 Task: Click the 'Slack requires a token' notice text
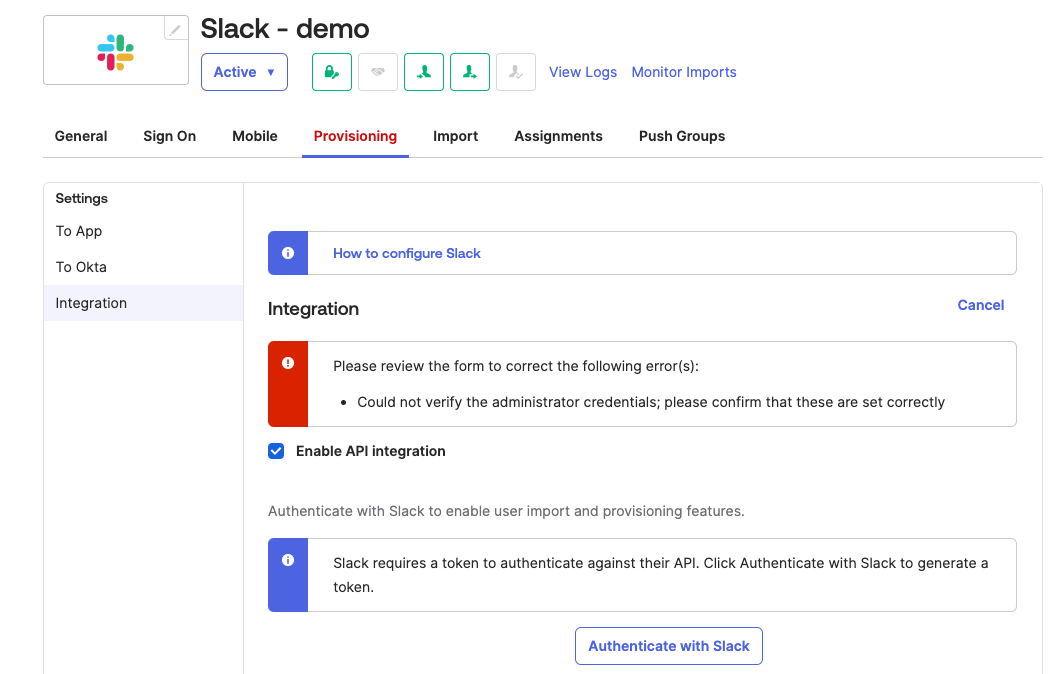[660, 575]
